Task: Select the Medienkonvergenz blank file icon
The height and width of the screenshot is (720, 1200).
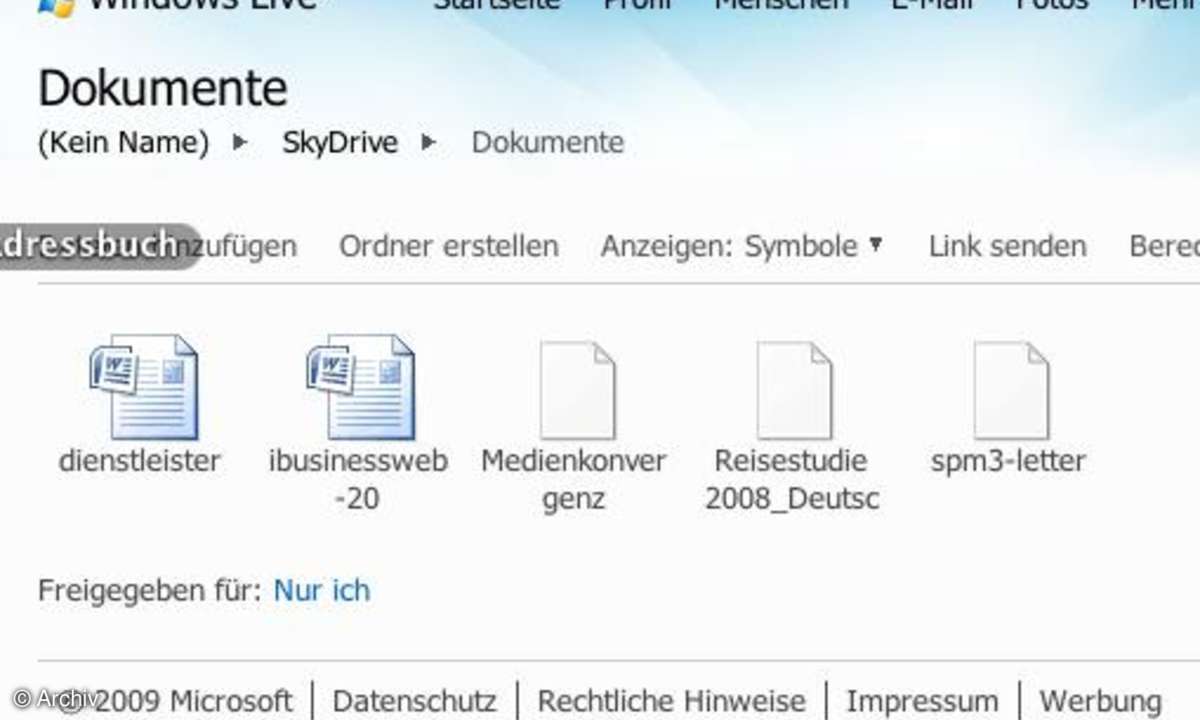Action: [x=577, y=390]
